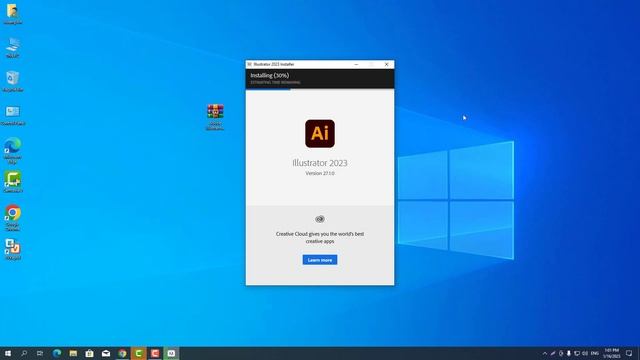Image resolution: width=640 pixels, height=360 pixels.
Task: Open File Explorer from the taskbar
Action: pyautogui.click(x=73, y=353)
